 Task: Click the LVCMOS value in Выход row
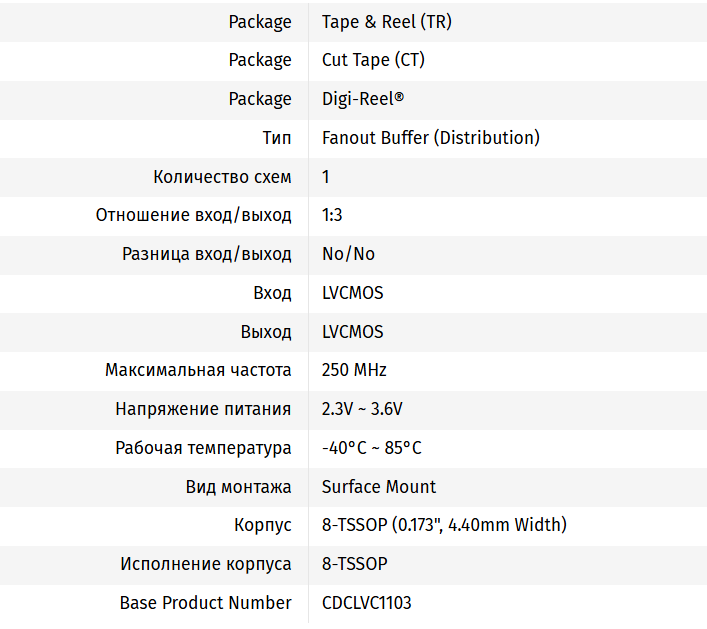[352, 332]
